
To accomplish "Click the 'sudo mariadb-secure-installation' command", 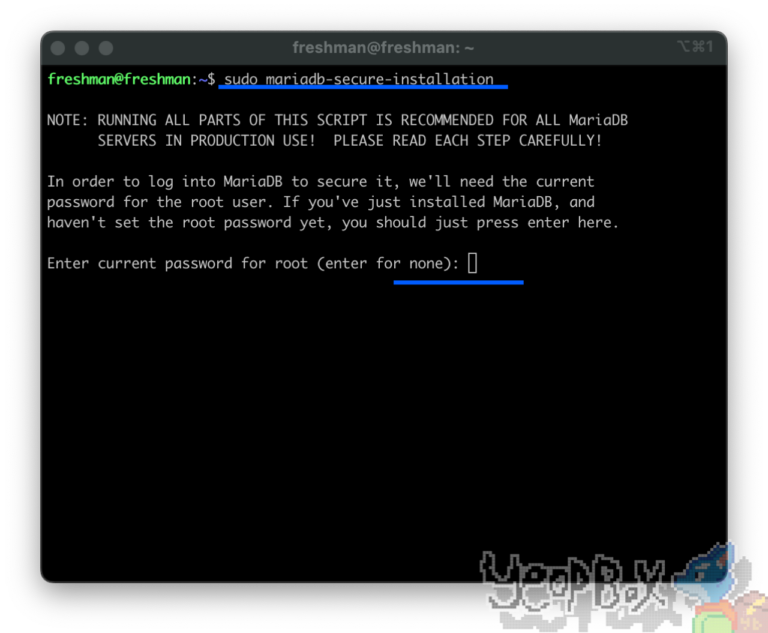I will pyautogui.click(x=359, y=79).
